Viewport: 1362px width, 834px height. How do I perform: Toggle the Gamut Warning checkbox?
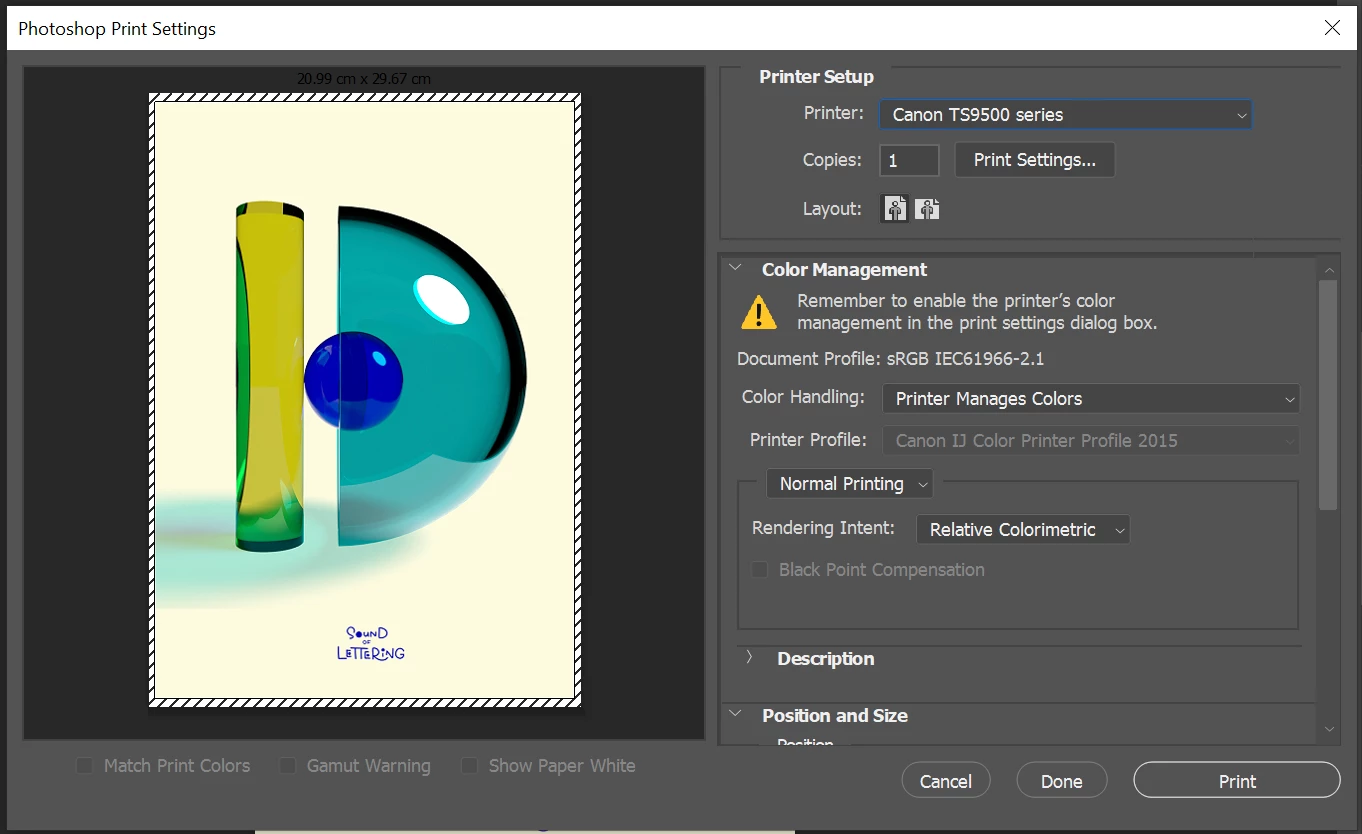pyautogui.click(x=288, y=766)
